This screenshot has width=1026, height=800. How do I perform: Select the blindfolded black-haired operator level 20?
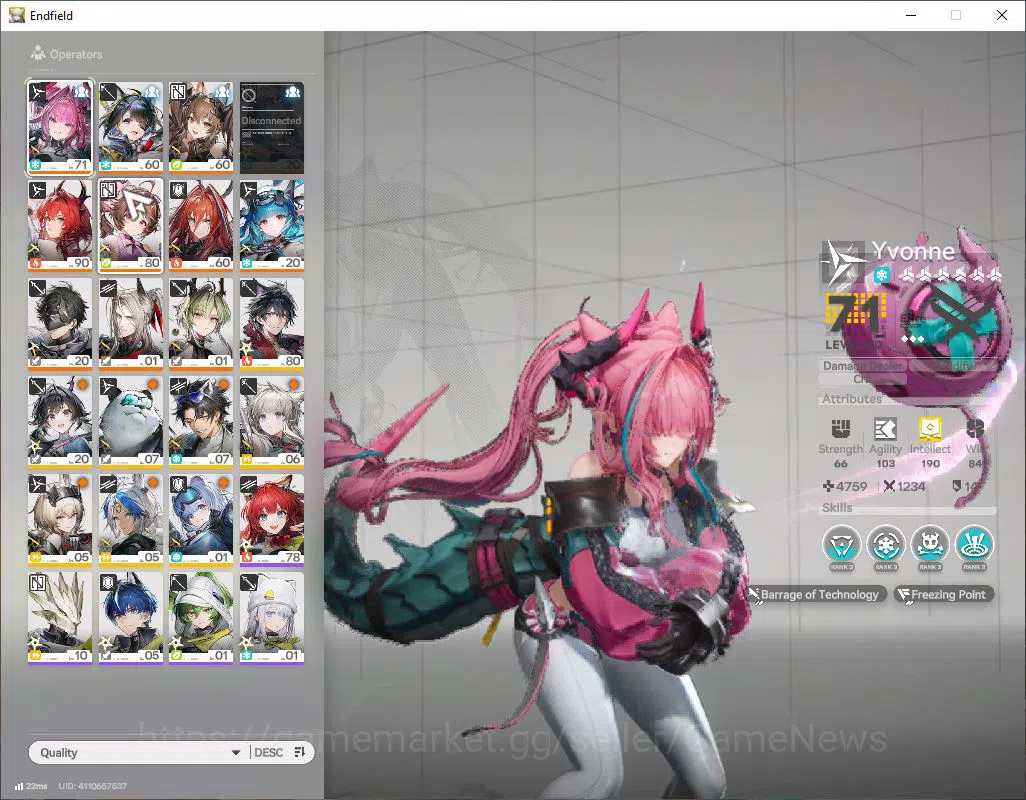click(60, 324)
